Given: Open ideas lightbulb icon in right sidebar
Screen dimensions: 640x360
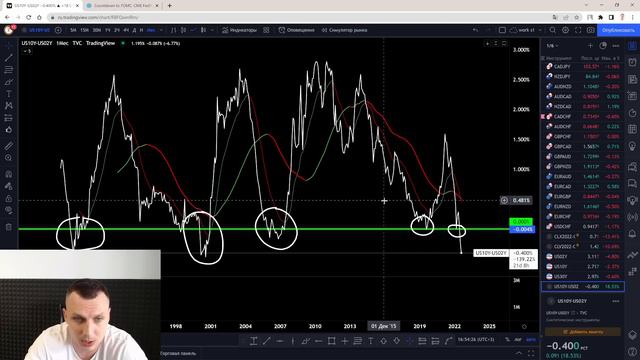Looking at the screenshot, I should pos(632,146).
